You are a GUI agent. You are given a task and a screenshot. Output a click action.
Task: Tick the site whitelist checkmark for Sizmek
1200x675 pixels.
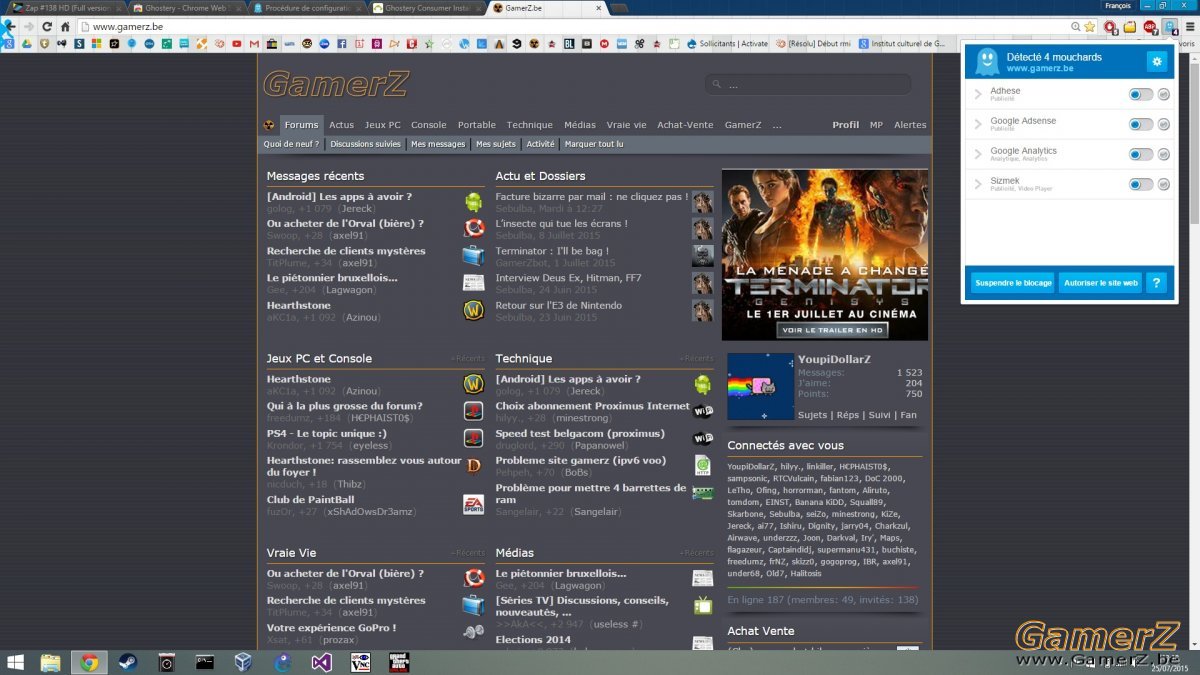1164,184
